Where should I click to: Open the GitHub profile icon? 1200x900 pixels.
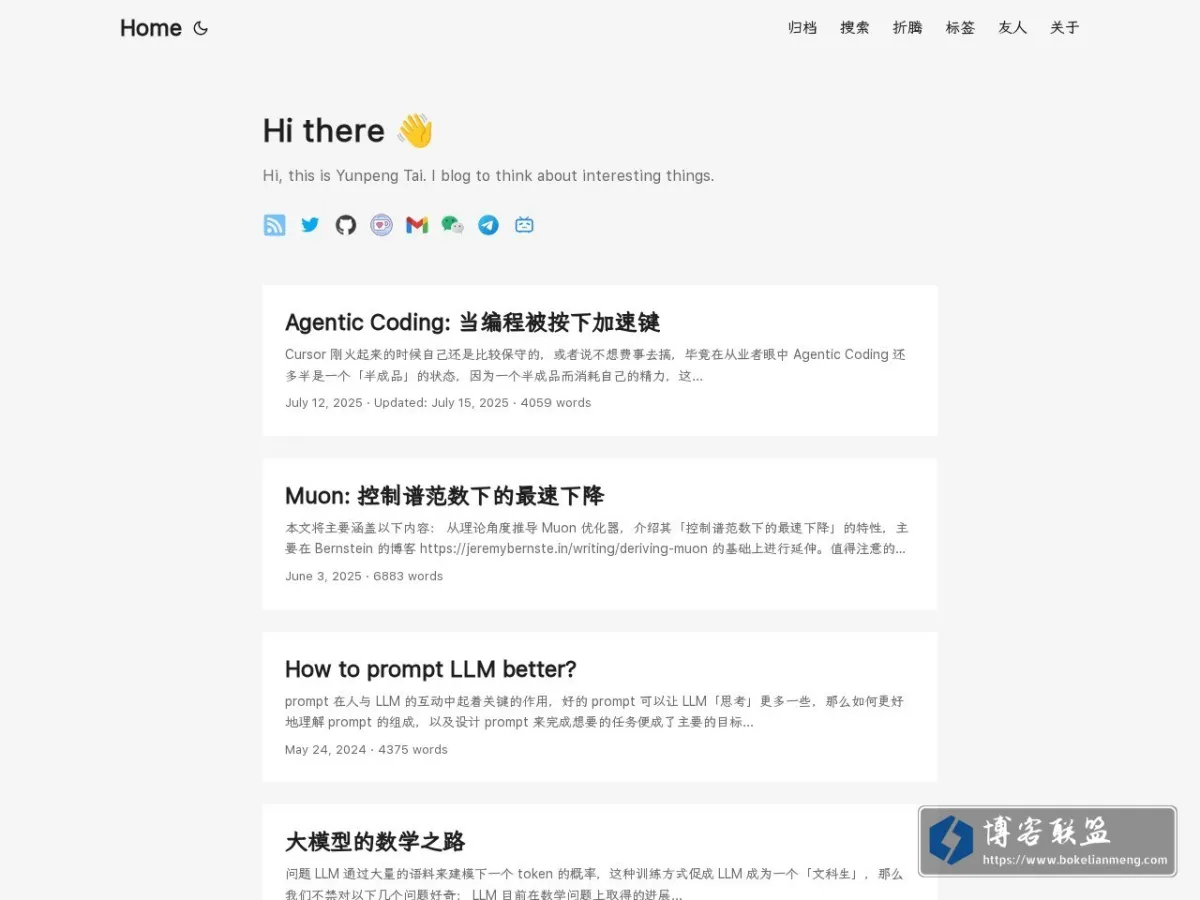tap(346, 225)
